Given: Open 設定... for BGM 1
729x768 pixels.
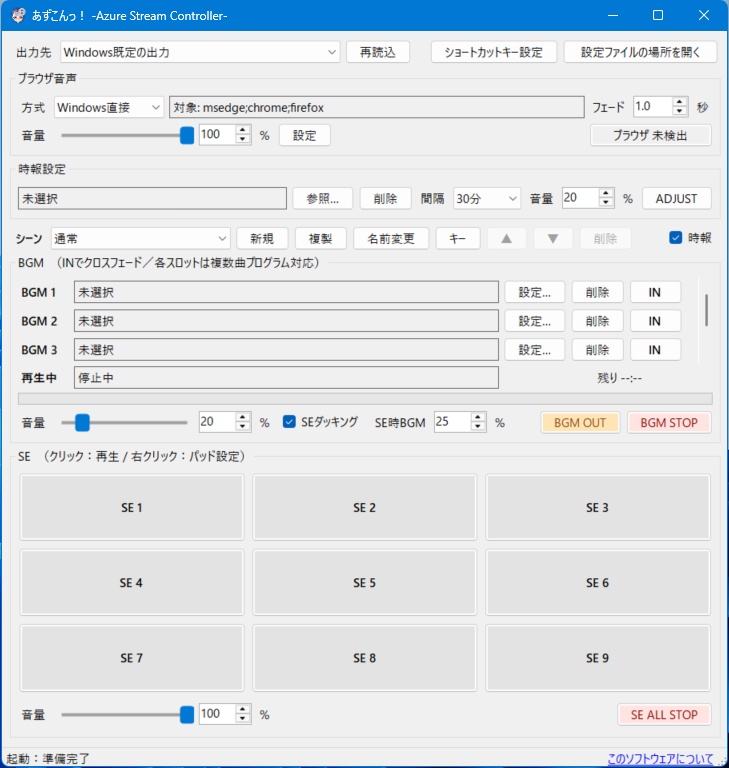Looking at the screenshot, I should tap(535, 292).
